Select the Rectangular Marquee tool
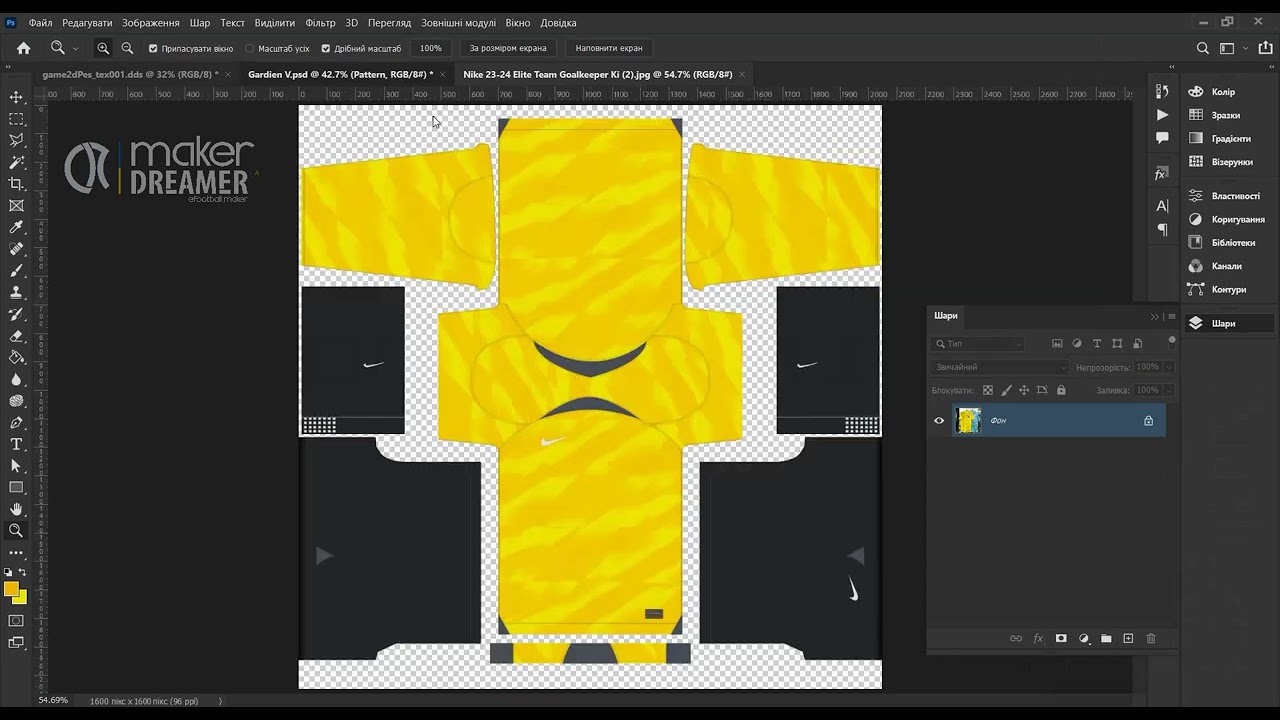This screenshot has width=1280, height=720. coord(16,119)
